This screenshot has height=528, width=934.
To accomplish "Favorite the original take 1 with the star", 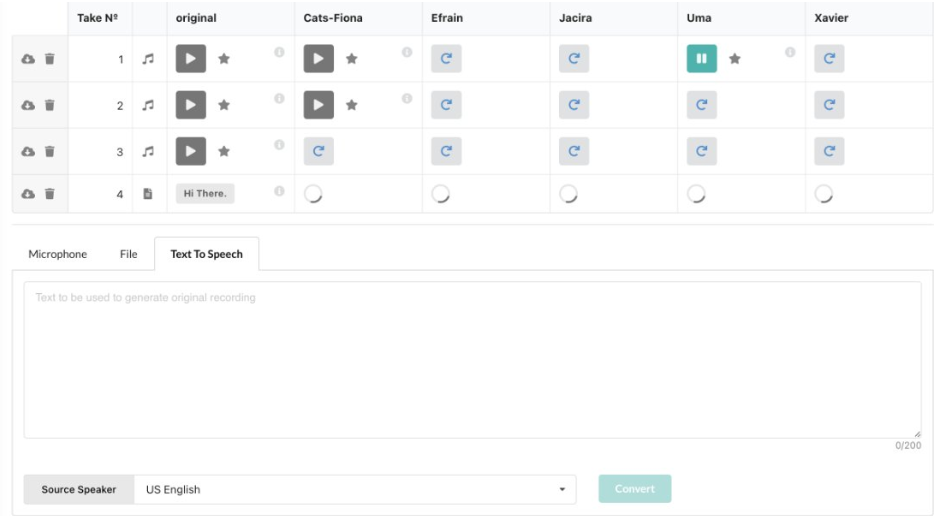I will point(224,59).
